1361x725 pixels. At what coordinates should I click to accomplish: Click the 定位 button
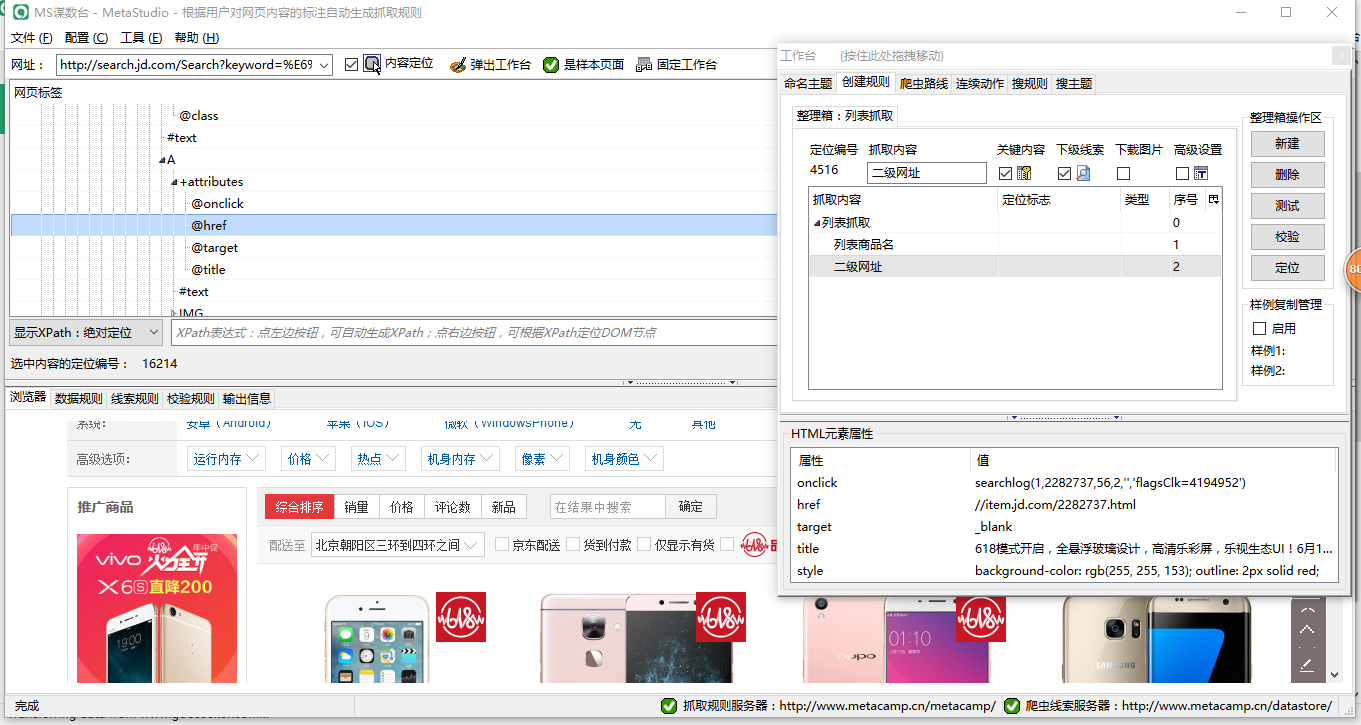click(x=1287, y=268)
